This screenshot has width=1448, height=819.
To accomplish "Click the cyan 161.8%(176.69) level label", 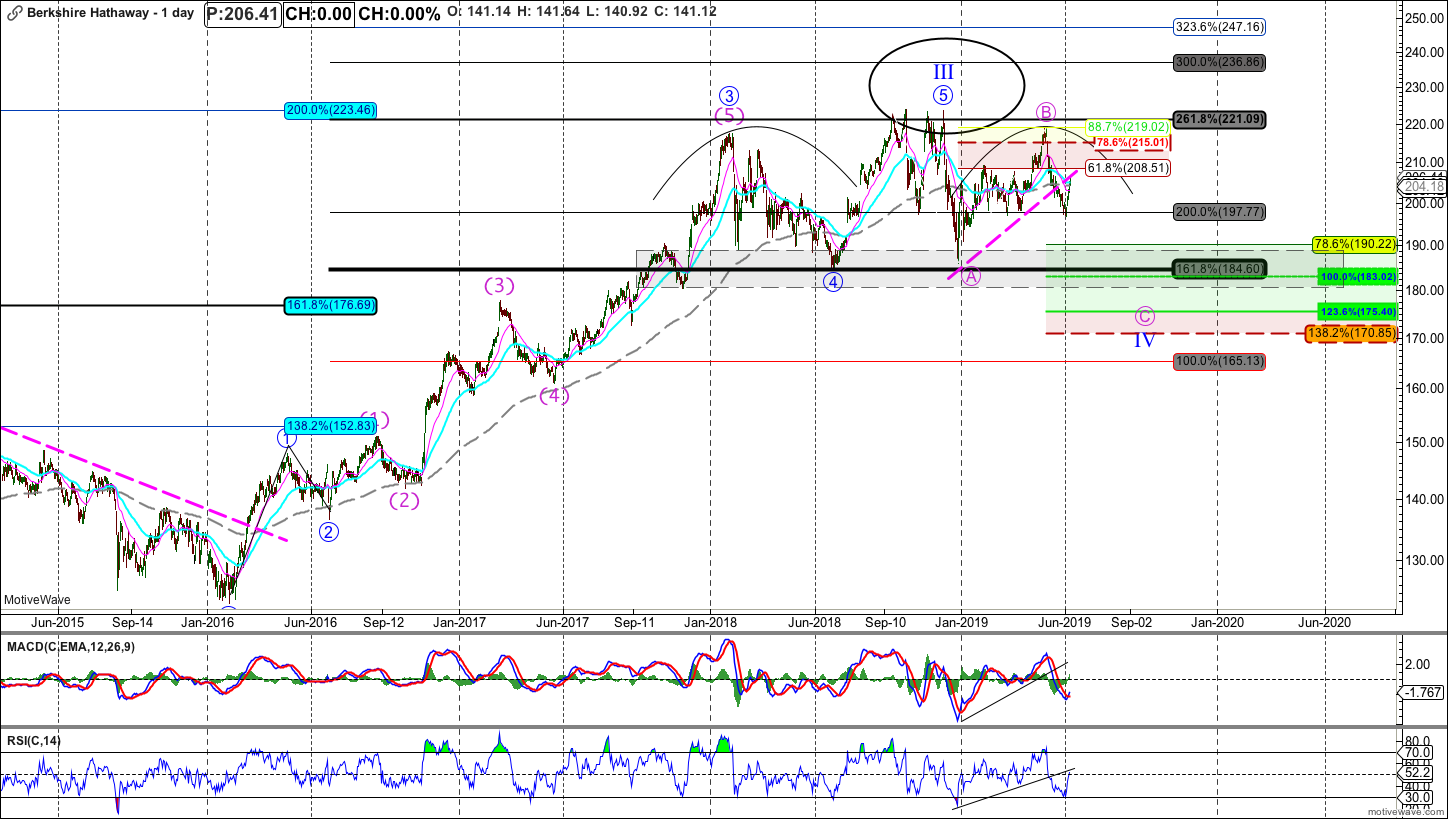I will (330, 305).
